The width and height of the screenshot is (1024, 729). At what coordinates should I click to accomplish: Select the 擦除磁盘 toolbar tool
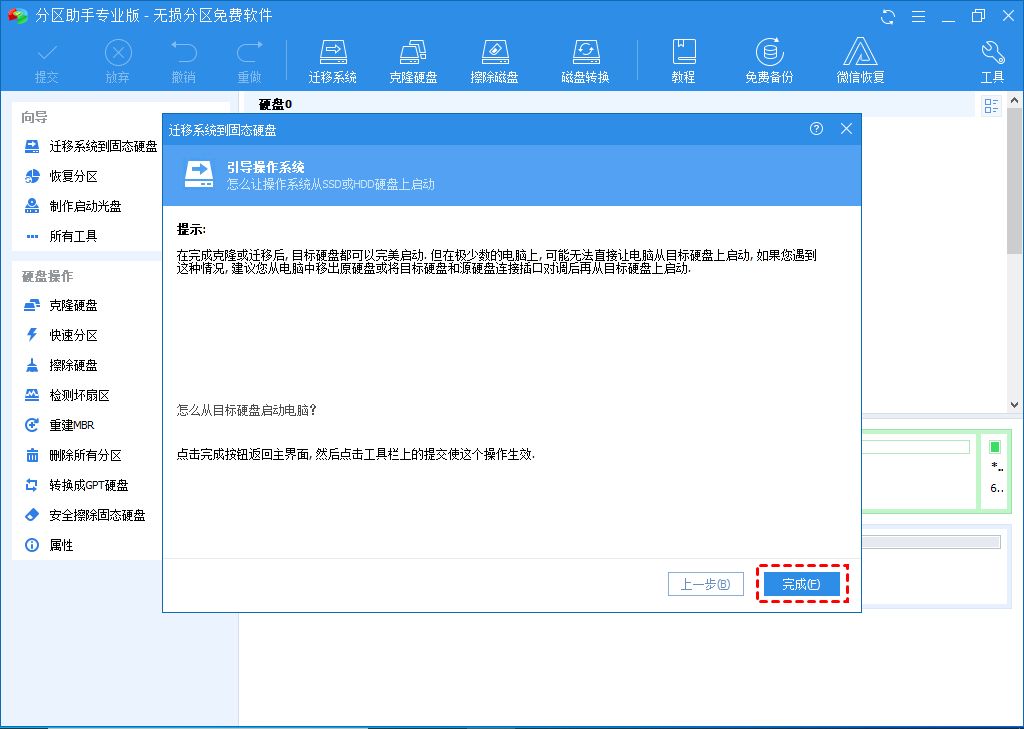(494, 61)
